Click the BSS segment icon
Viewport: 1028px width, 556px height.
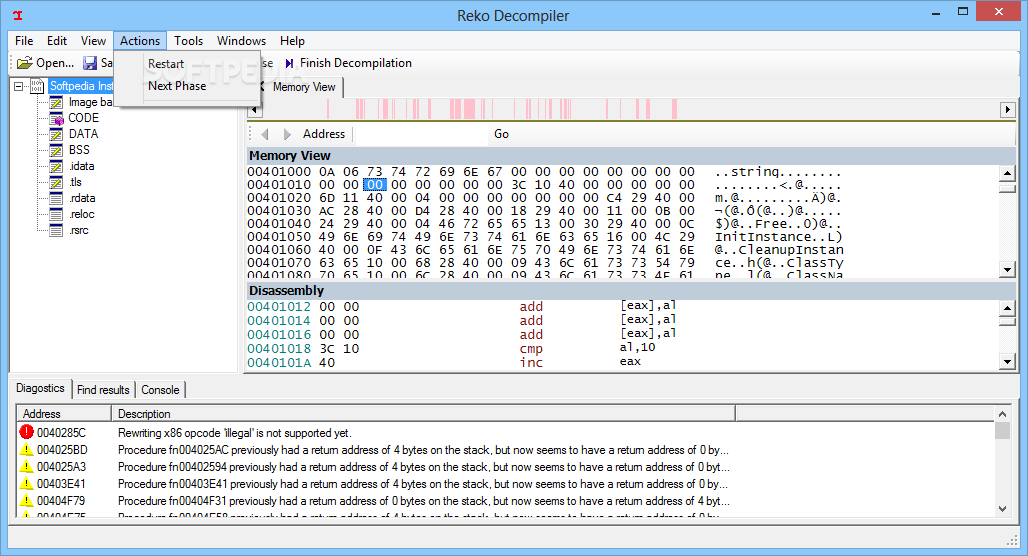click(x=56, y=150)
